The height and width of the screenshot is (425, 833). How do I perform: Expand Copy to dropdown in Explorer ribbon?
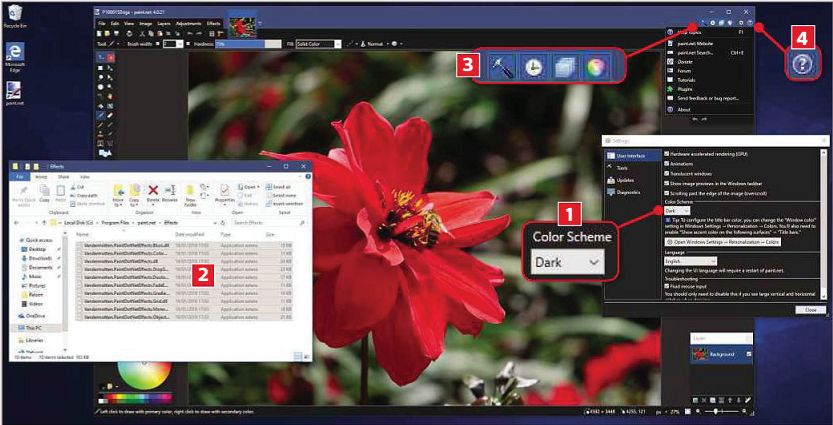(x=135, y=194)
